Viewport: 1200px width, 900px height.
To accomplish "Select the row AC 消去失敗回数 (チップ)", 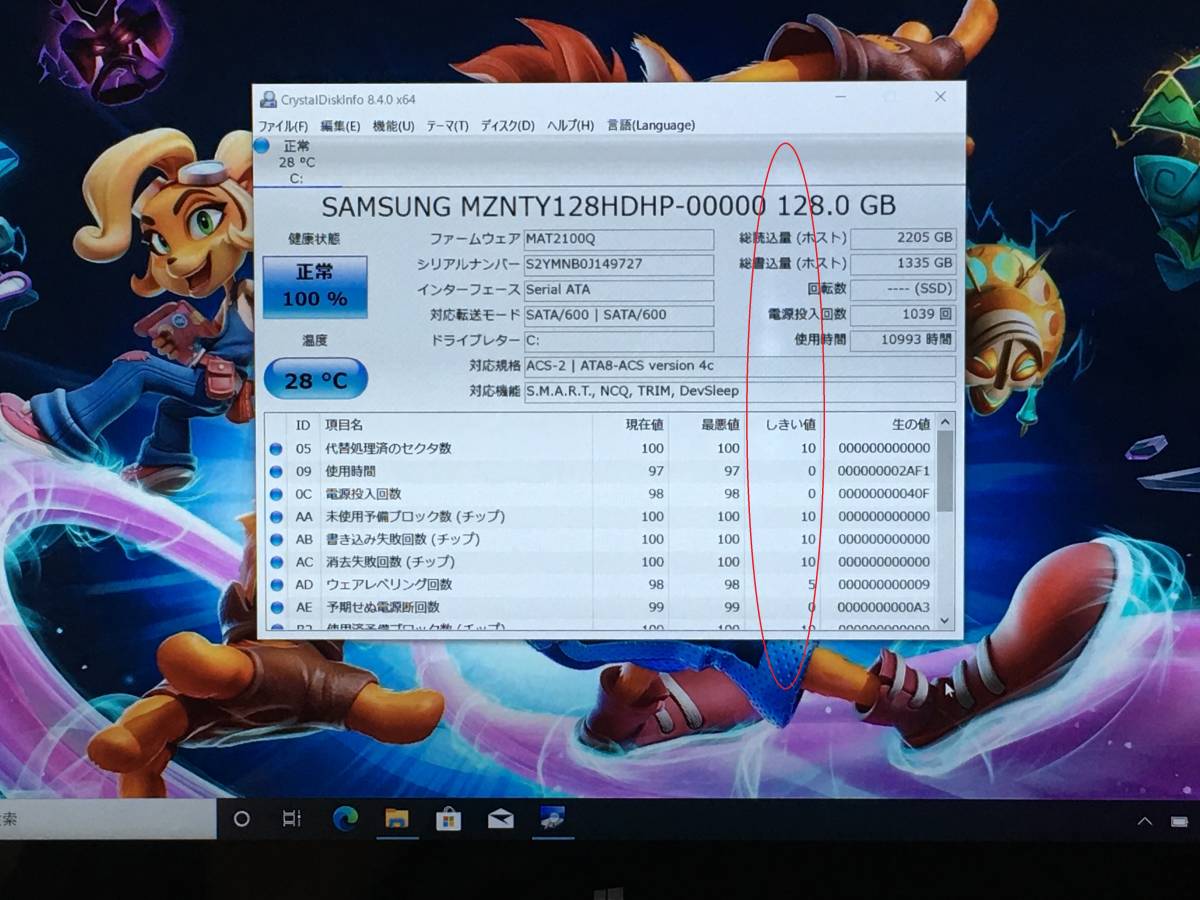I will (x=600, y=562).
